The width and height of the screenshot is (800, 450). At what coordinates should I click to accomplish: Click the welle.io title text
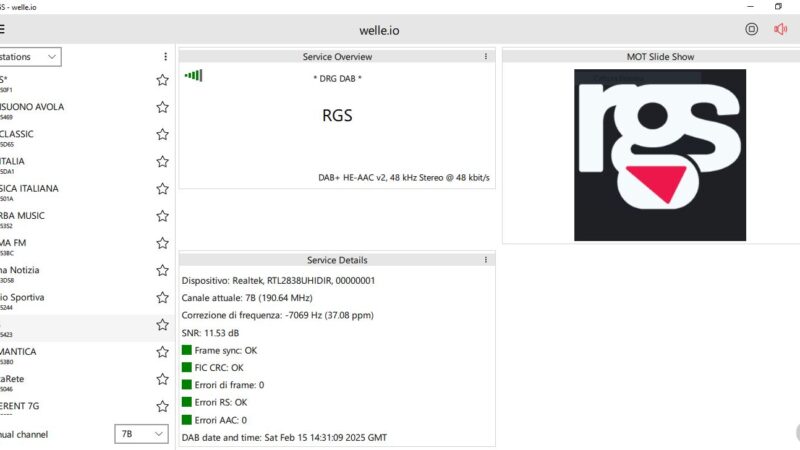[379, 31]
